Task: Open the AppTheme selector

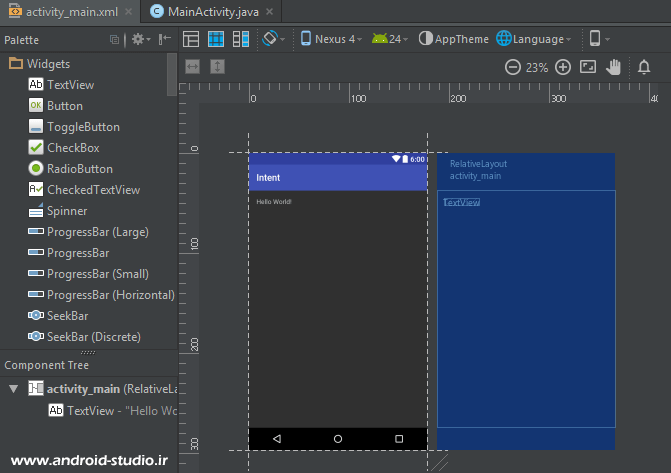Action: coord(454,39)
